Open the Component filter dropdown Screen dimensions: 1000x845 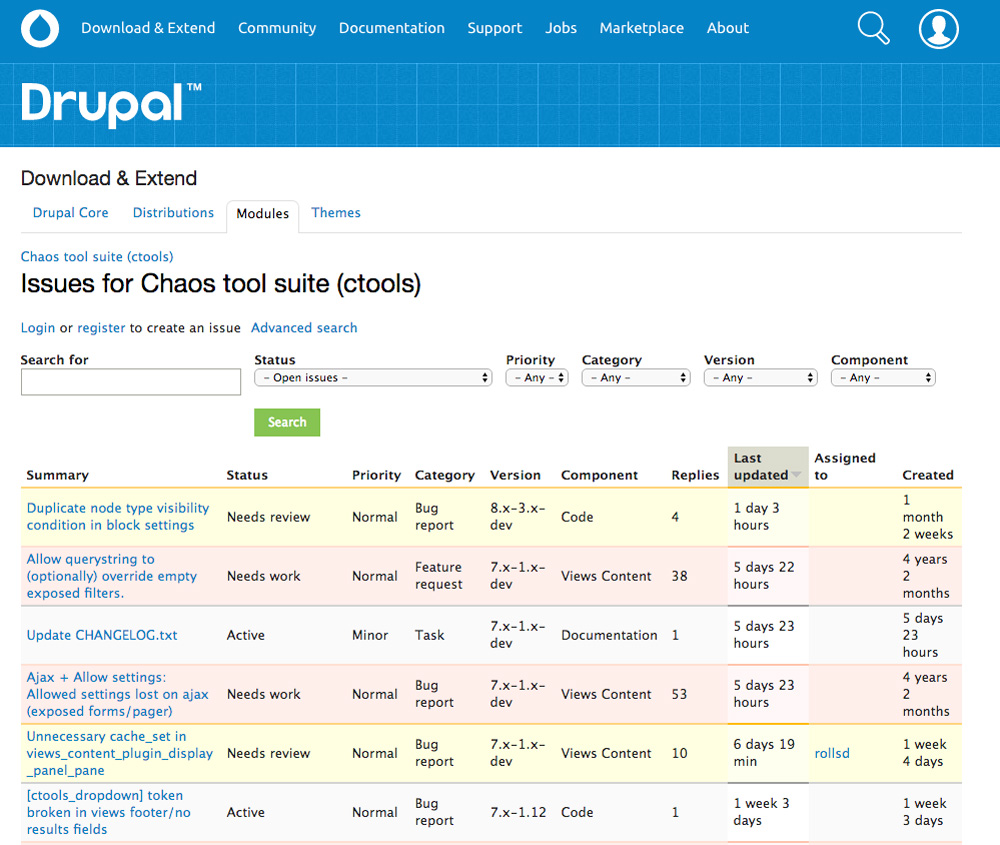point(883,378)
